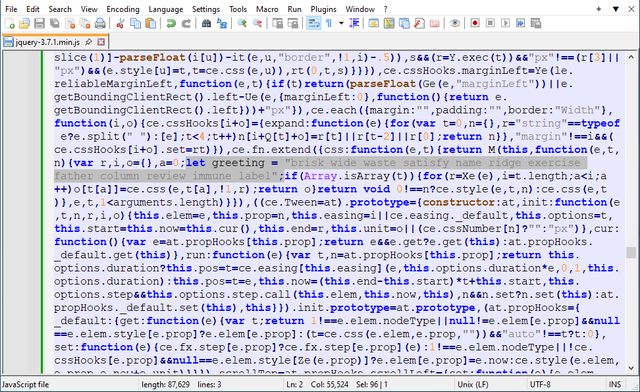This screenshot has height=392, width=640.
Task: Click the Save recorded macro icon
Action: [x=536, y=23]
